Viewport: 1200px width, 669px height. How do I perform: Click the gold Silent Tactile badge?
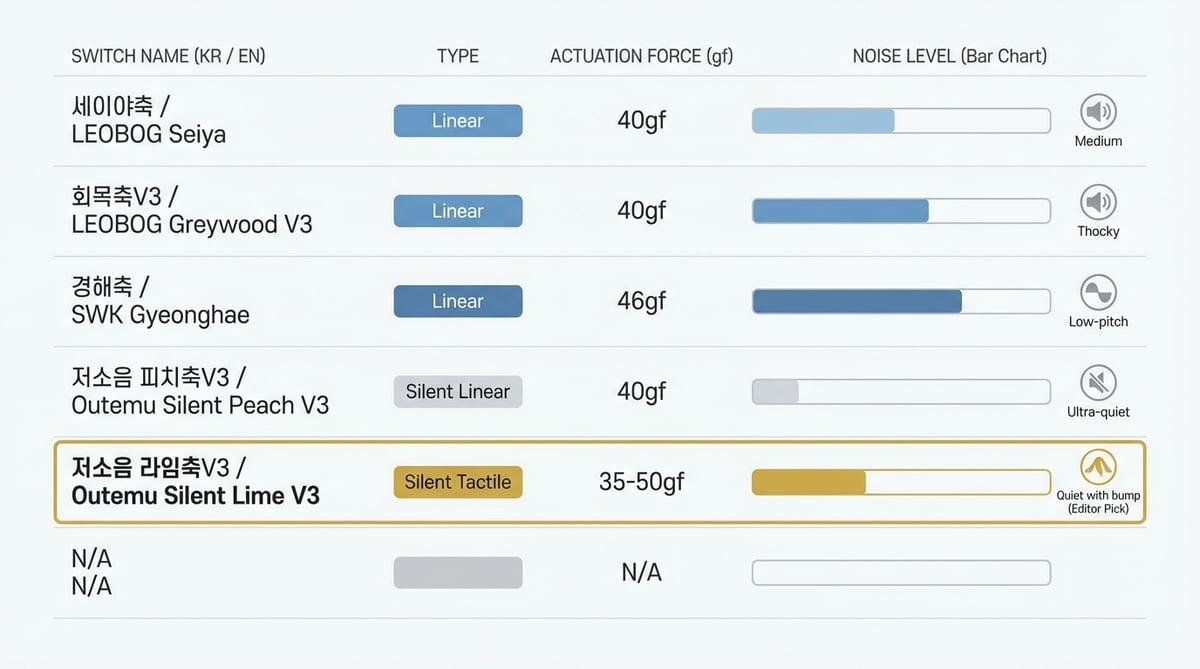click(x=458, y=482)
